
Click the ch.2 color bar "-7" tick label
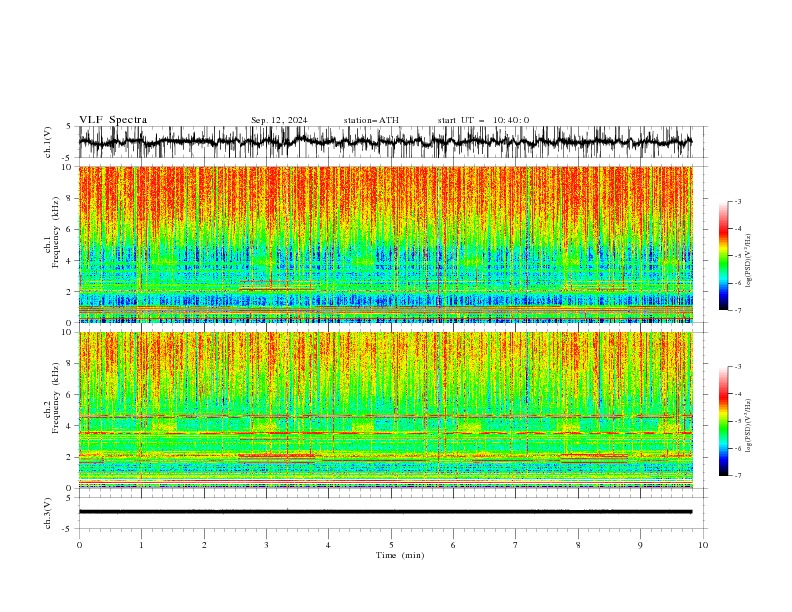click(738, 476)
